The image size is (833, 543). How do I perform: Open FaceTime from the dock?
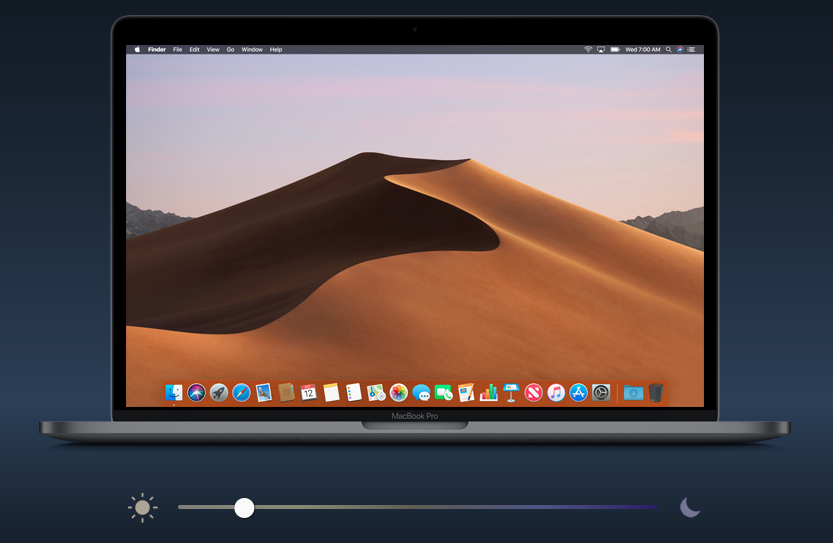(443, 393)
